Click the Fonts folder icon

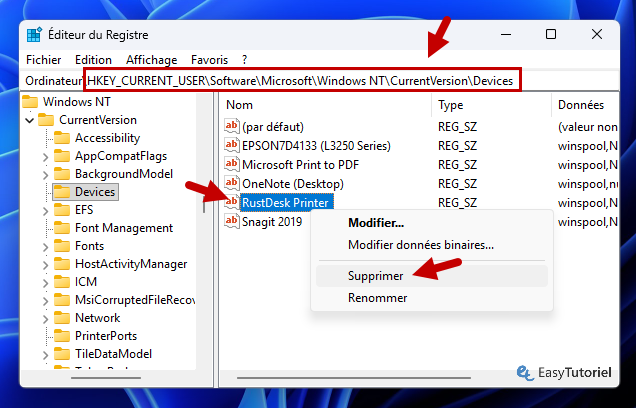pyautogui.click(x=62, y=246)
